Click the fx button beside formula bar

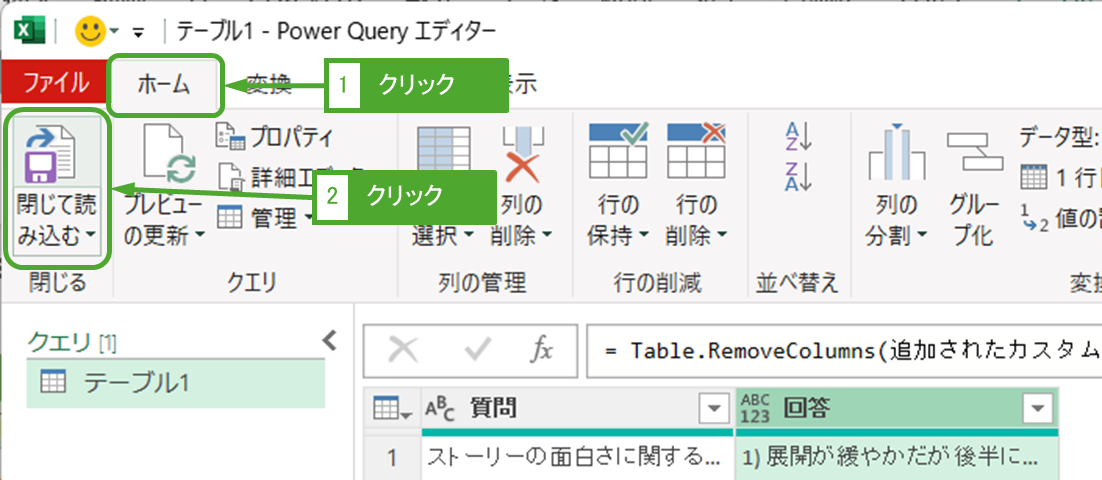pyautogui.click(x=541, y=349)
